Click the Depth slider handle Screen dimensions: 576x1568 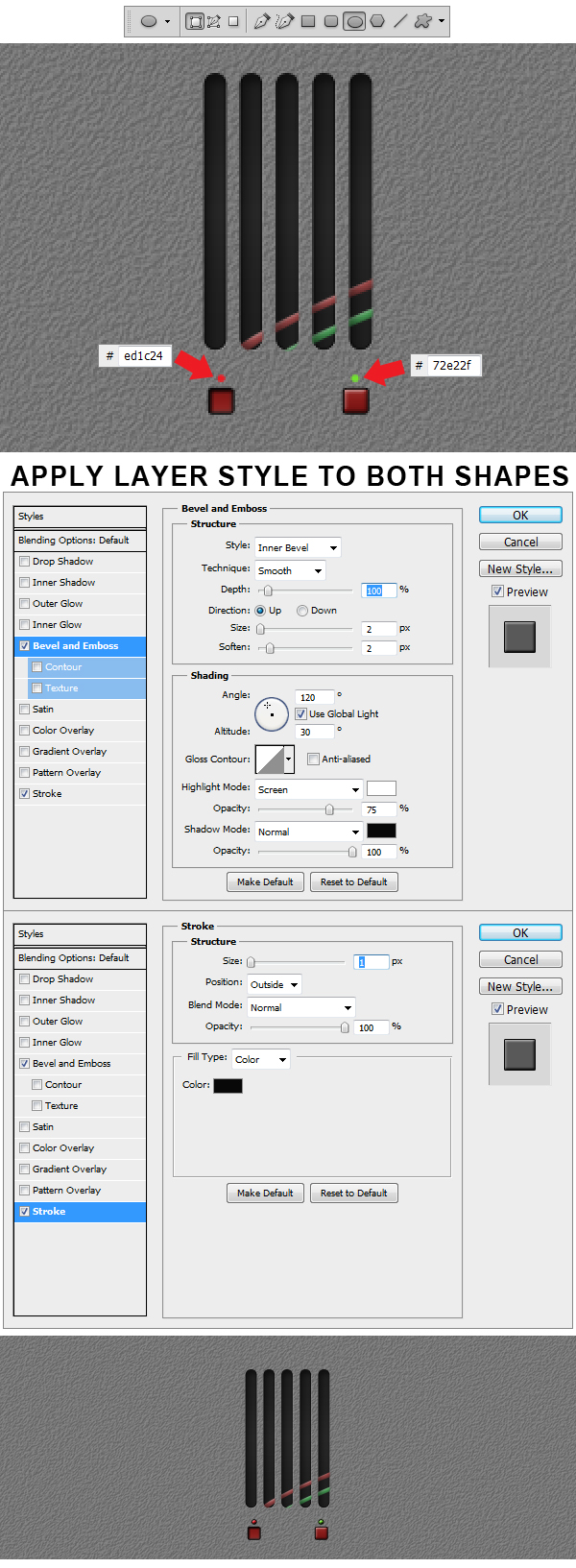pyautogui.click(x=268, y=591)
